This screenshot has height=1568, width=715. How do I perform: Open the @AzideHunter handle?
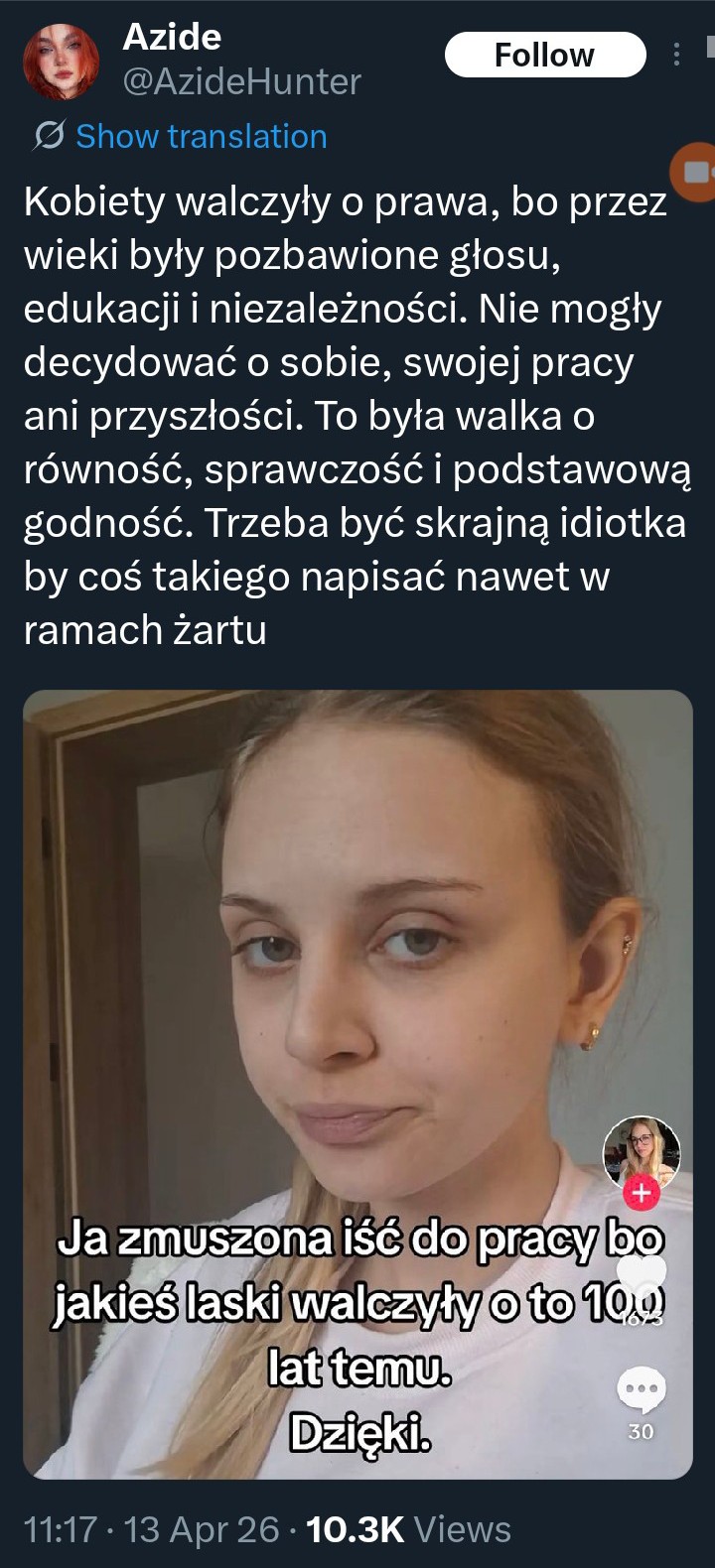tap(241, 81)
